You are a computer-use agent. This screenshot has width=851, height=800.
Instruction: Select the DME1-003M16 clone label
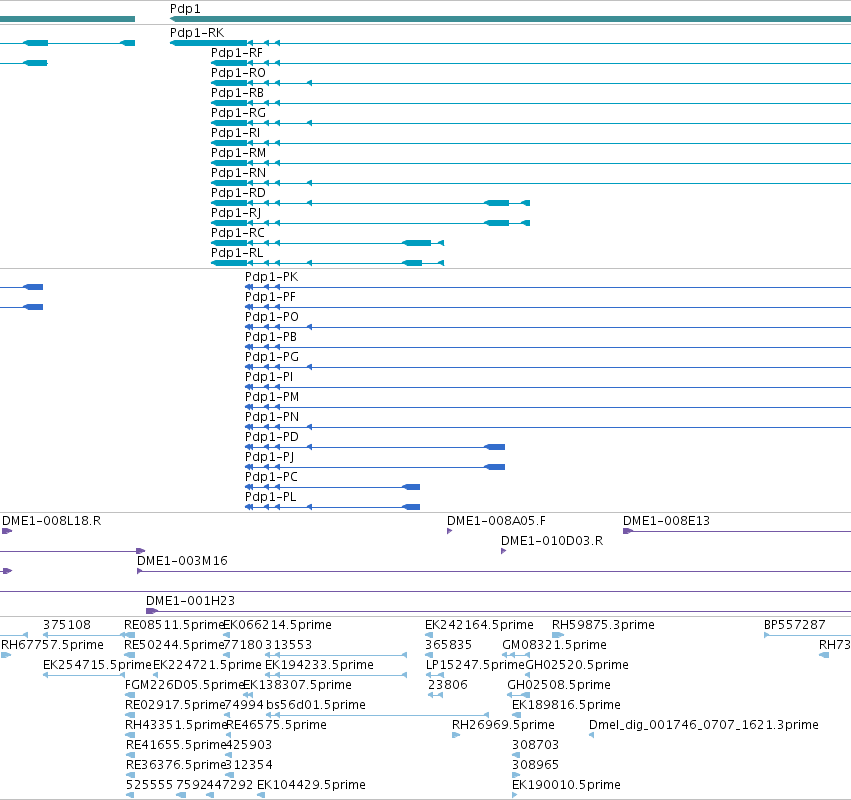pos(182,561)
